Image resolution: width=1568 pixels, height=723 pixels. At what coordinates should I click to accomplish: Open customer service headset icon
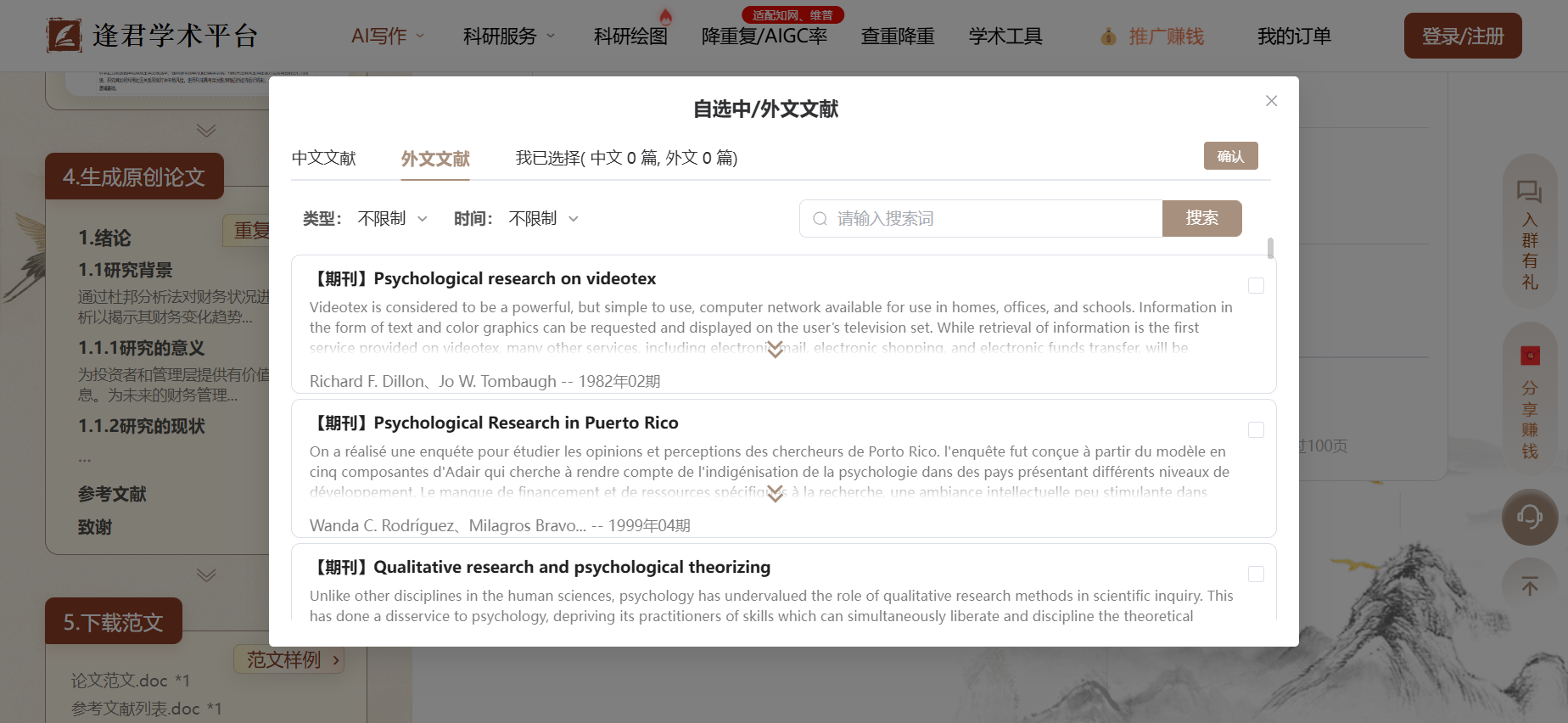point(1530,517)
